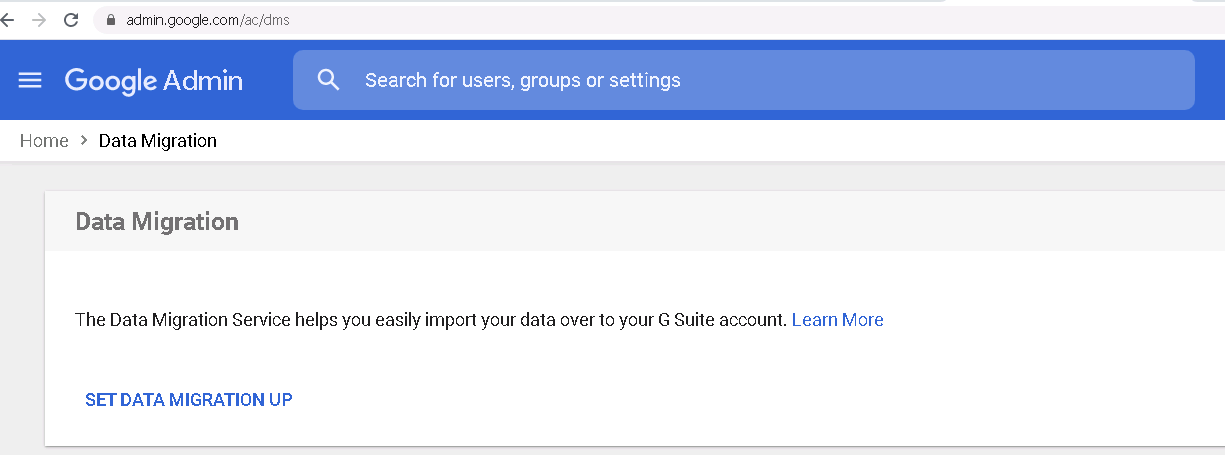Go back using the browser back arrow
Screen dimensions: 1225x455
click(x=8, y=19)
